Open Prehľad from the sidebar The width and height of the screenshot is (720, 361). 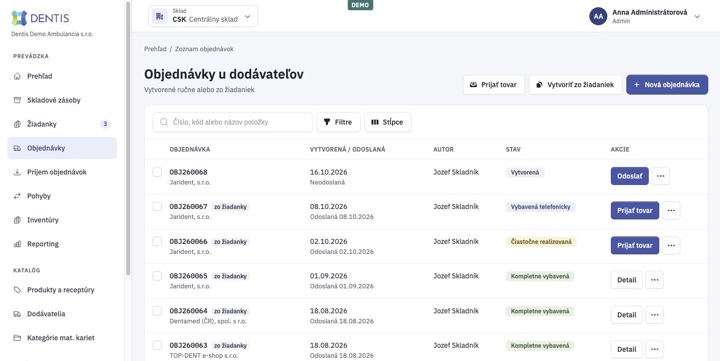(x=62, y=76)
